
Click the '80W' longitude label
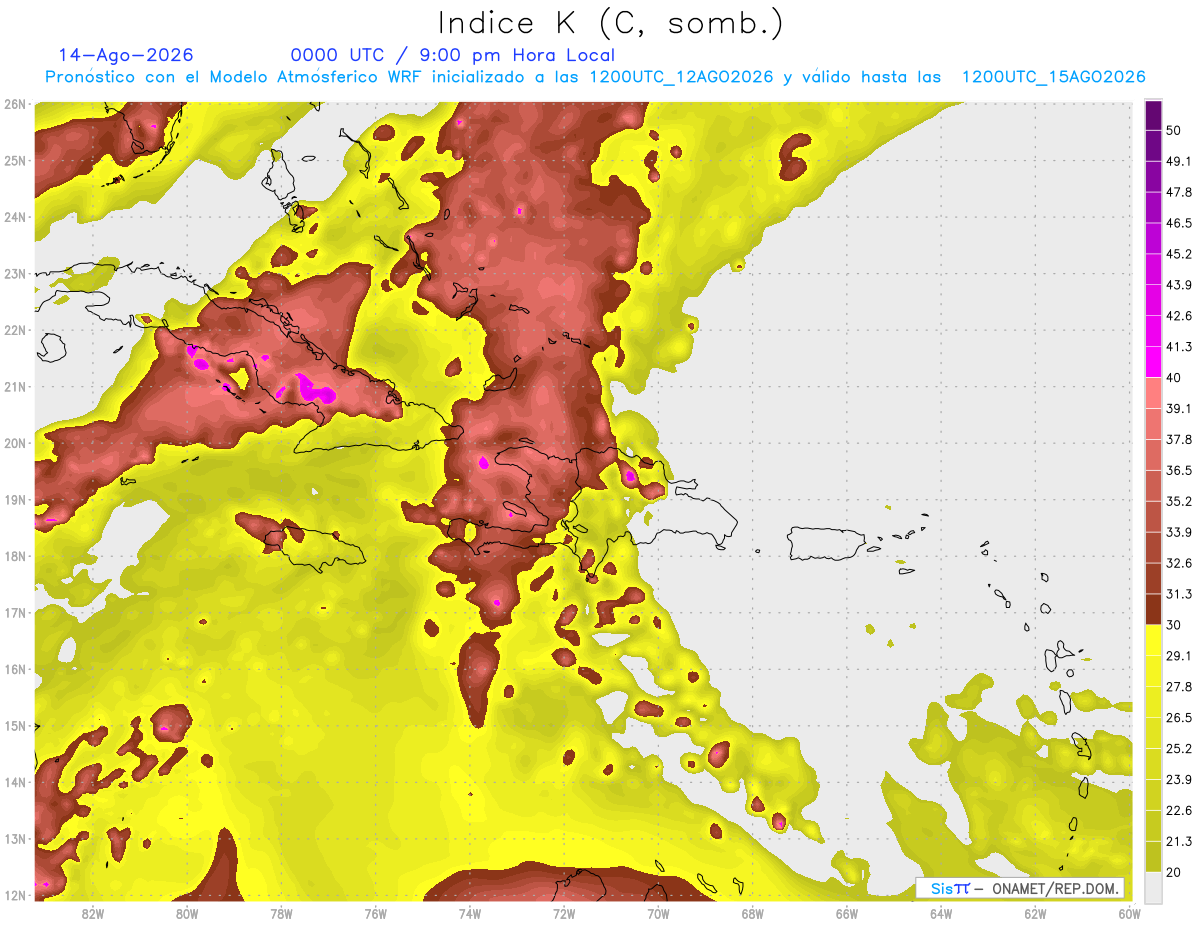(x=187, y=913)
